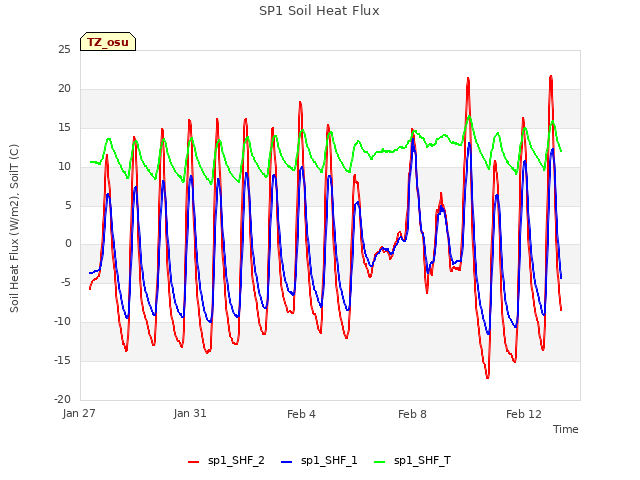Toggle the sp1_SHF_2 legend entry
This screenshot has width=640, height=480.
tap(226, 461)
